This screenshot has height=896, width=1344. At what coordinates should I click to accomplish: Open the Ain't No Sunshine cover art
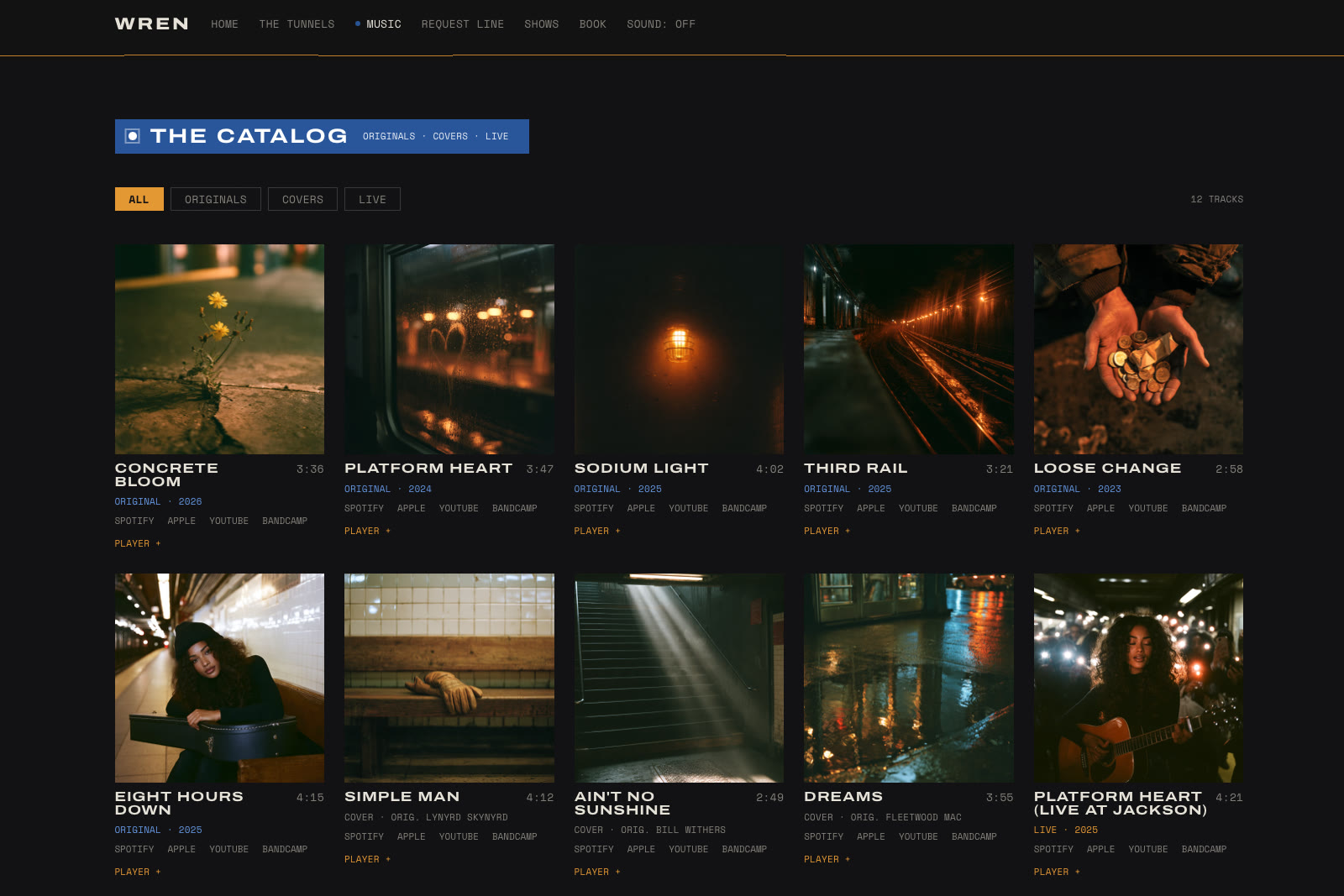(679, 678)
